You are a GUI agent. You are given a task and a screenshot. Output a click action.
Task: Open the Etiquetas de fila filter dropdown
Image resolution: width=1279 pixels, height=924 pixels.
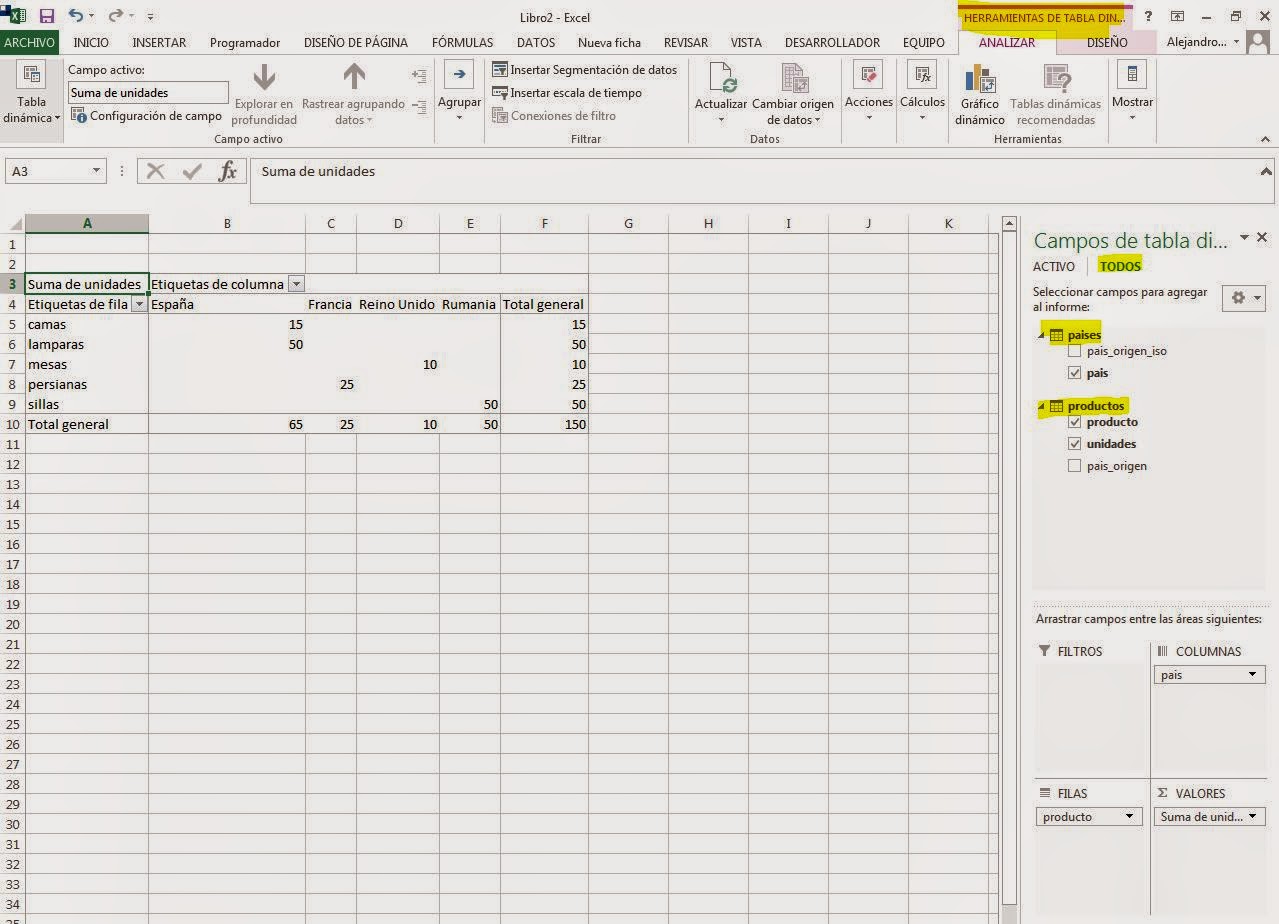[x=139, y=304]
